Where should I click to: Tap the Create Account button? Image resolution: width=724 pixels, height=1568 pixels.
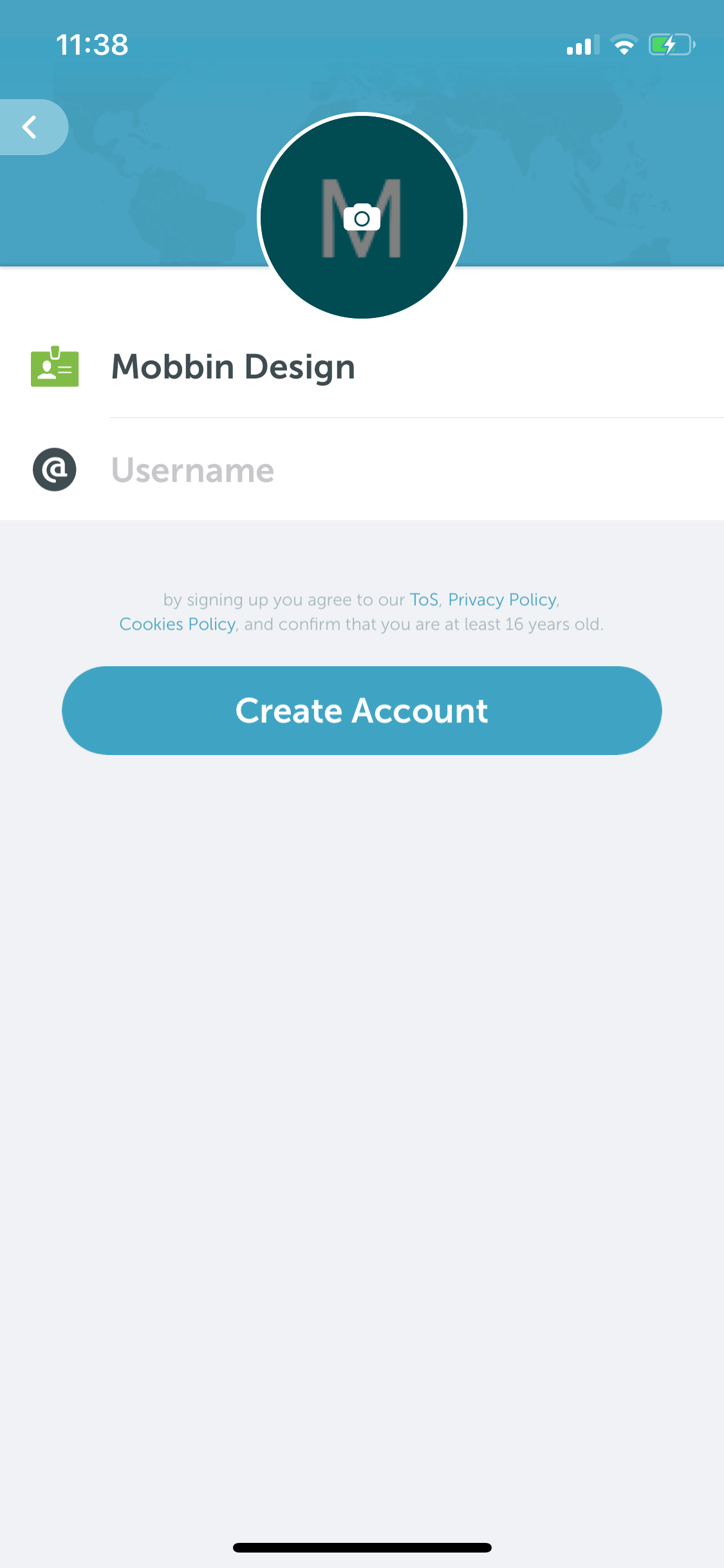pos(362,711)
